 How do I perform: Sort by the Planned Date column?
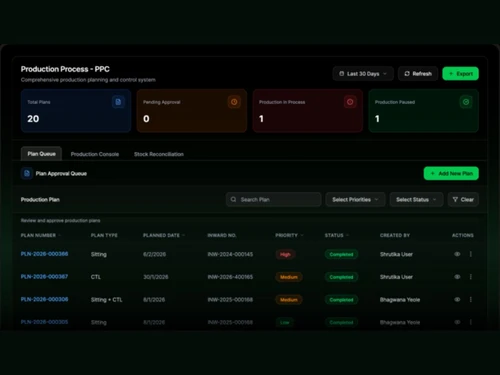pos(164,235)
